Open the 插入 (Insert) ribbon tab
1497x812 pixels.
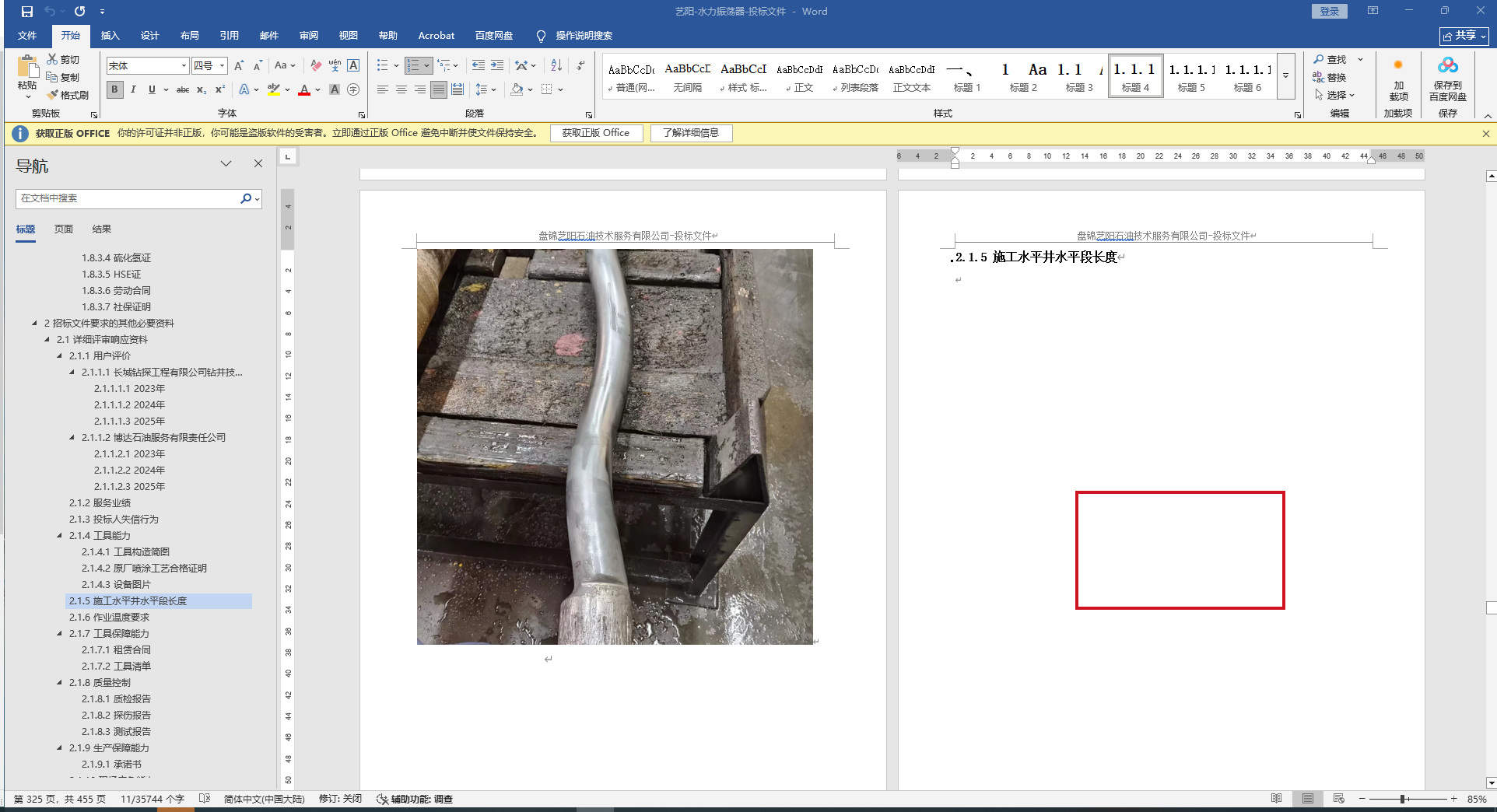point(110,36)
